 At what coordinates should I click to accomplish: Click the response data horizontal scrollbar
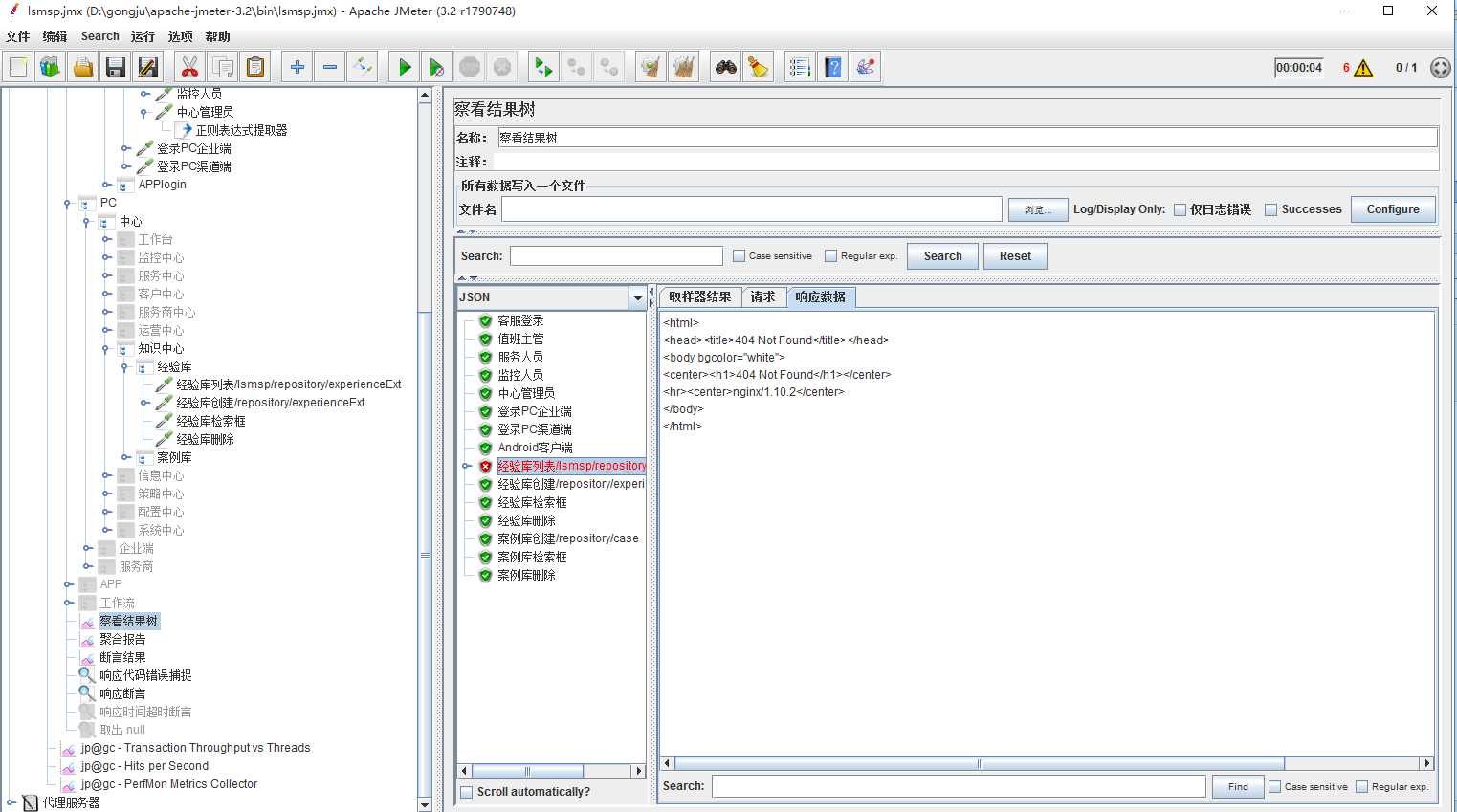[x=978, y=763]
